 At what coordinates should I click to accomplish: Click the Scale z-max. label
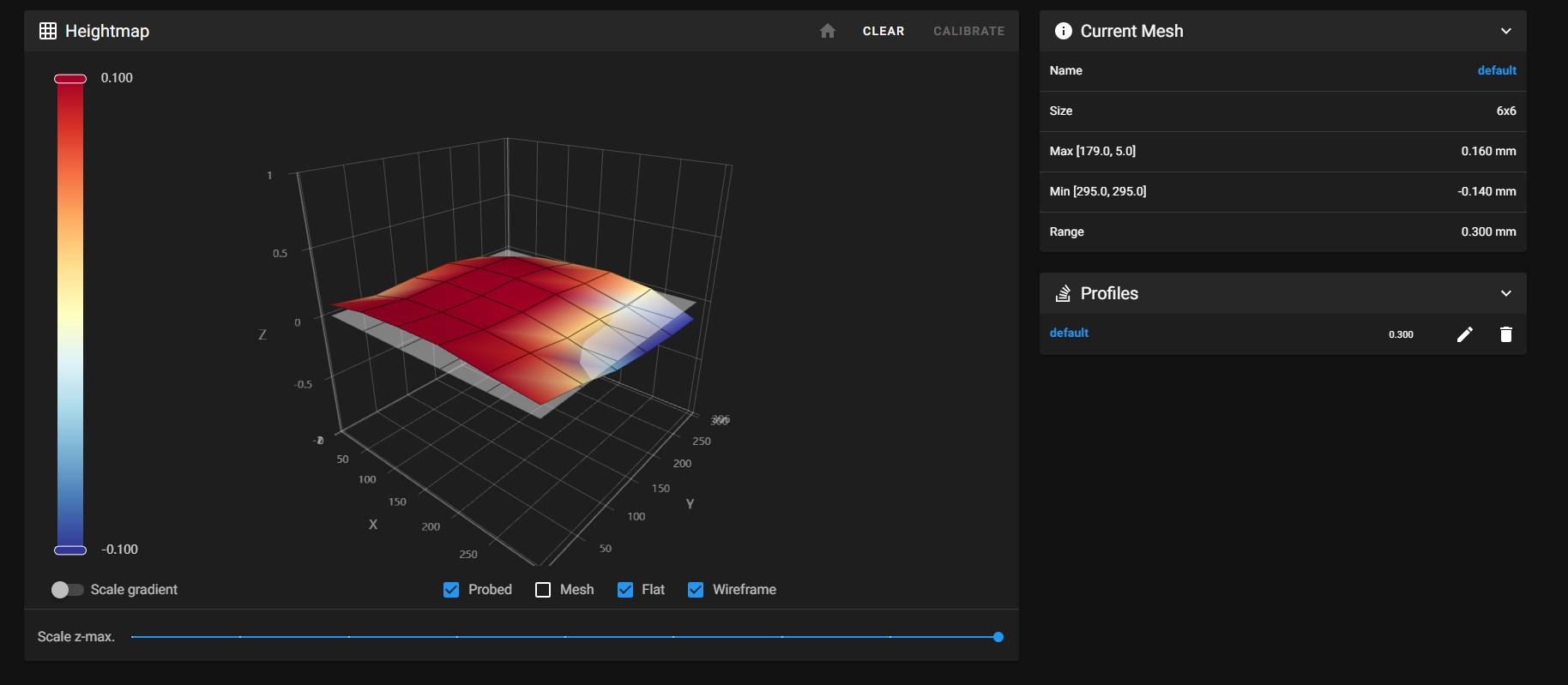click(76, 637)
